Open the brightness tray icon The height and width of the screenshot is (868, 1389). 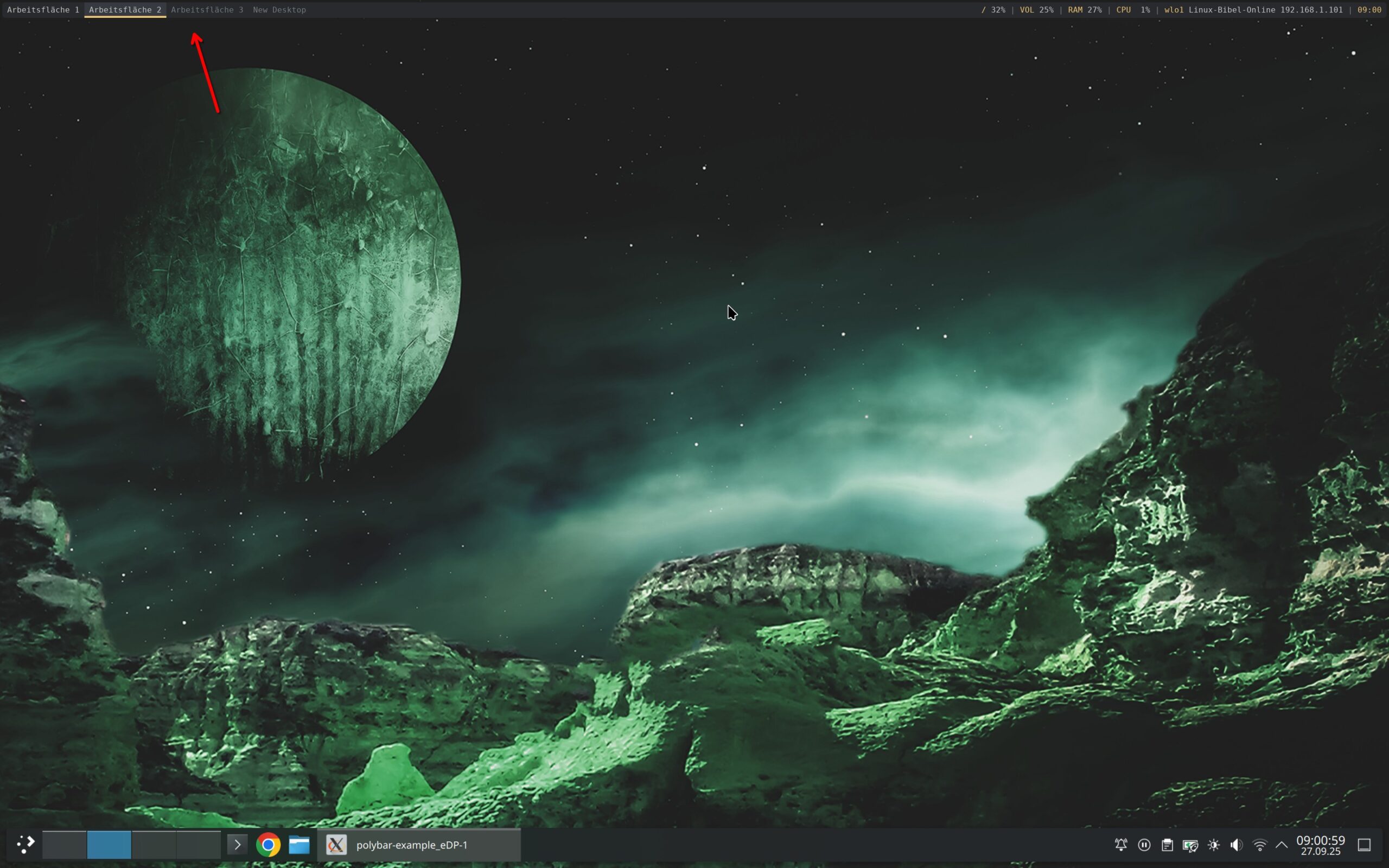pos(1213,845)
